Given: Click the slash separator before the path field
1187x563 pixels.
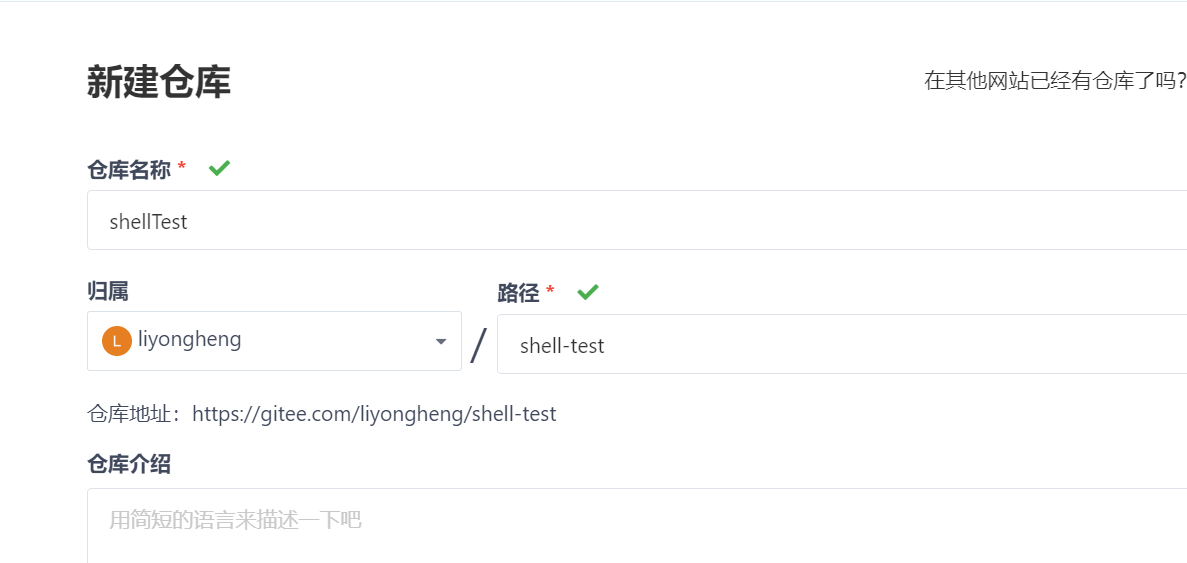Looking at the screenshot, I should [479, 345].
